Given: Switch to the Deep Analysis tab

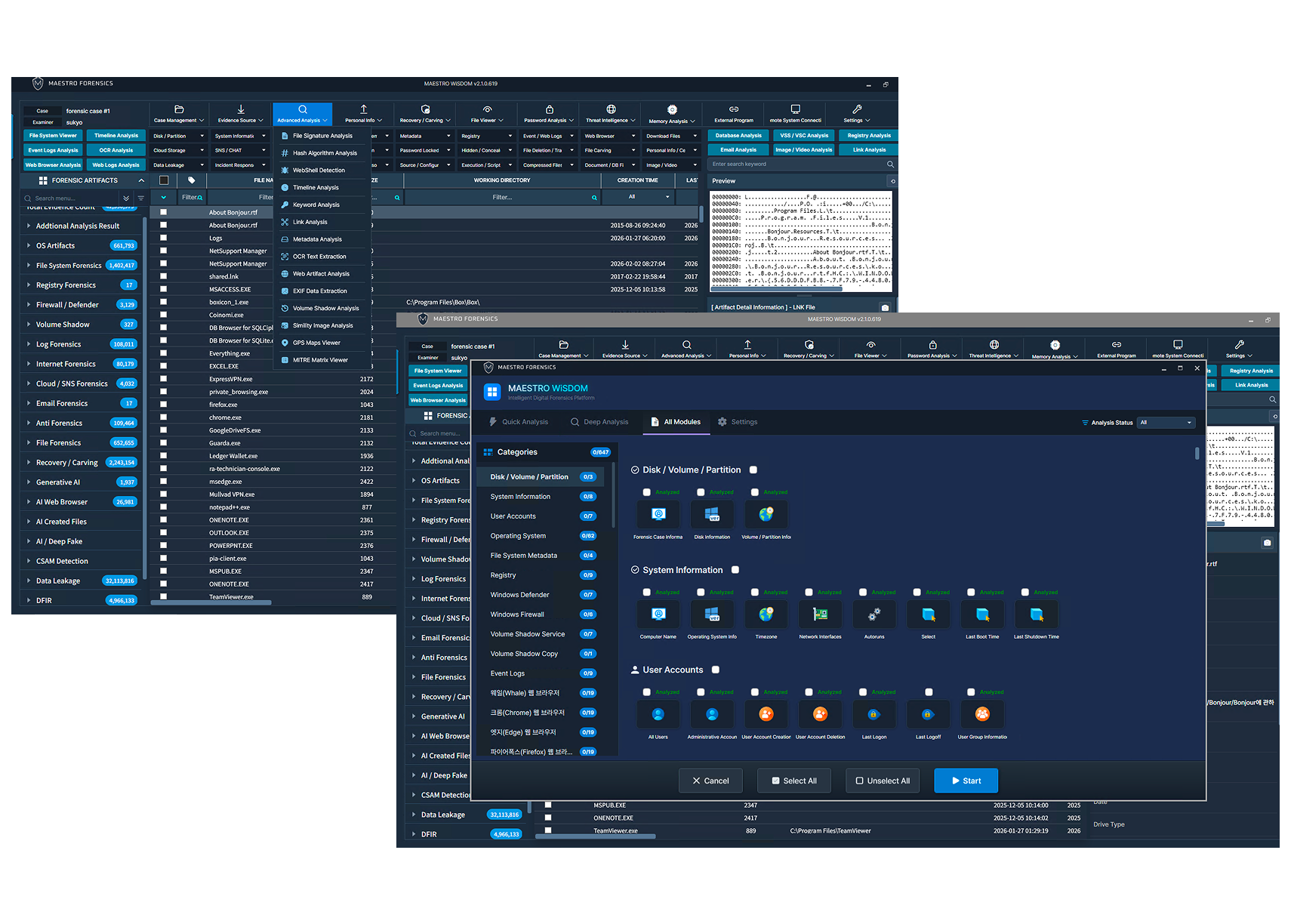Looking at the screenshot, I should pyautogui.click(x=599, y=422).
